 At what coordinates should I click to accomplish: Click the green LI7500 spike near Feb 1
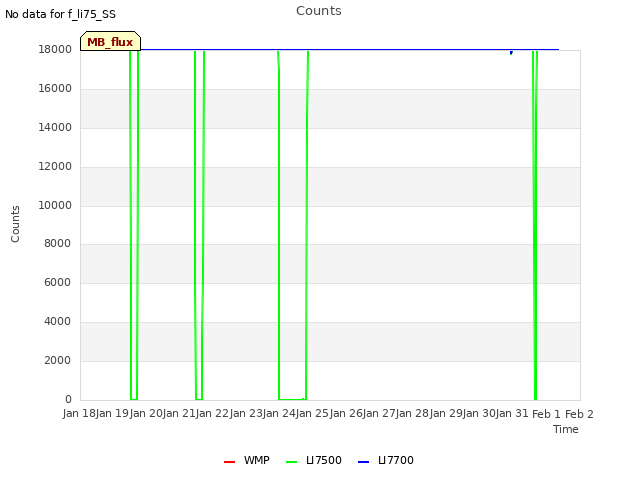click(535, 225)
